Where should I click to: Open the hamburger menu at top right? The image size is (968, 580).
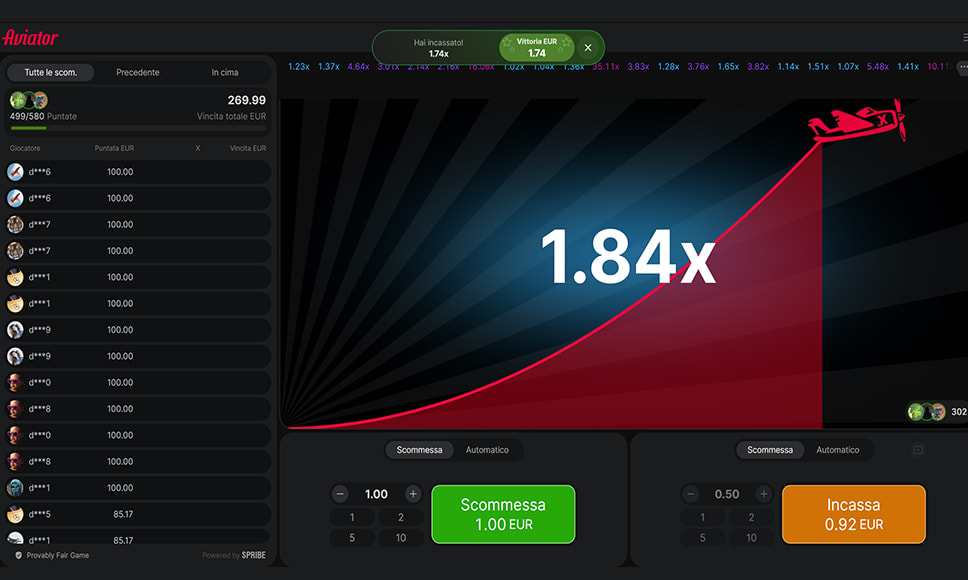[x=964, y=38]
